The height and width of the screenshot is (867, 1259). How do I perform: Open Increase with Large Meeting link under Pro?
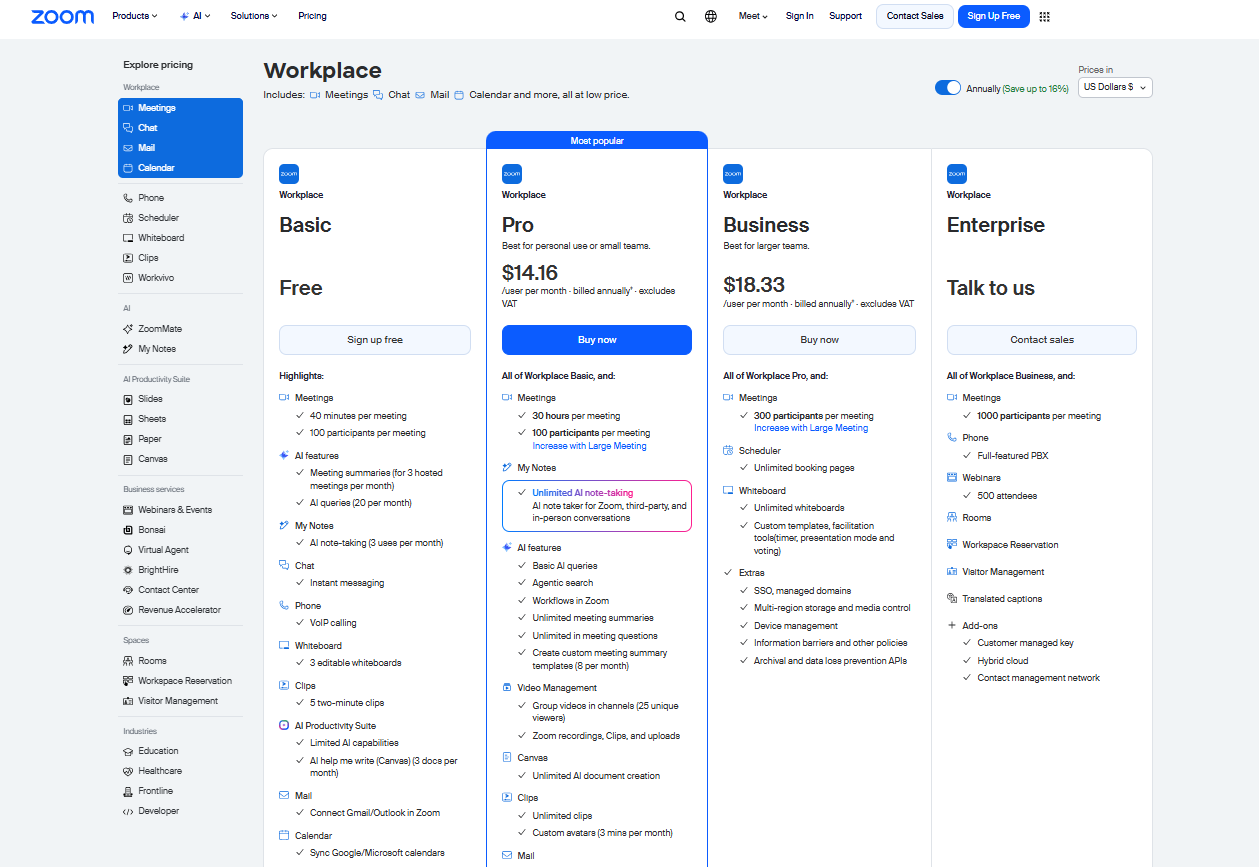(x=589, y=446)
